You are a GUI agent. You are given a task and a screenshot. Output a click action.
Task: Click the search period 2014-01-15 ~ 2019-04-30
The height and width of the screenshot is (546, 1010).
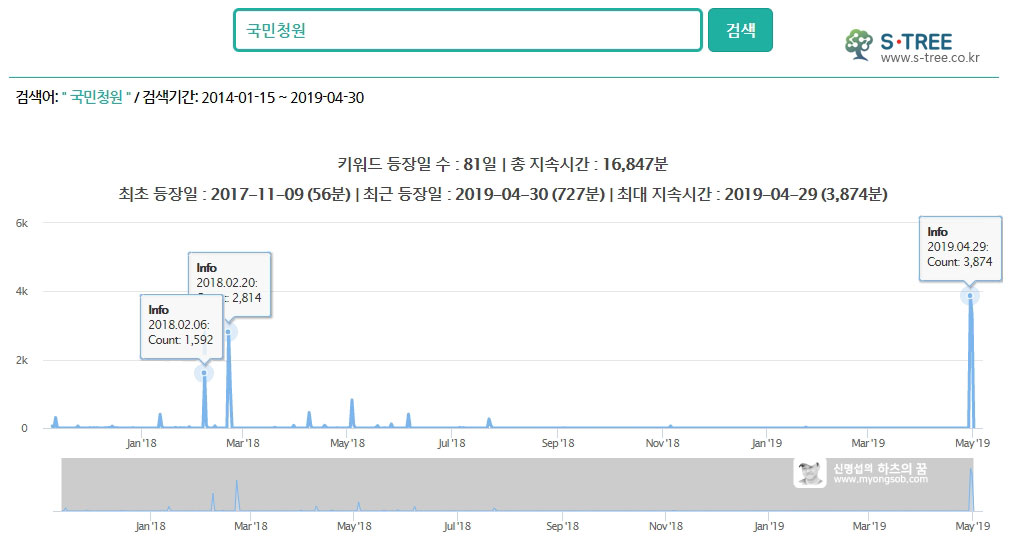click(283, 98)
